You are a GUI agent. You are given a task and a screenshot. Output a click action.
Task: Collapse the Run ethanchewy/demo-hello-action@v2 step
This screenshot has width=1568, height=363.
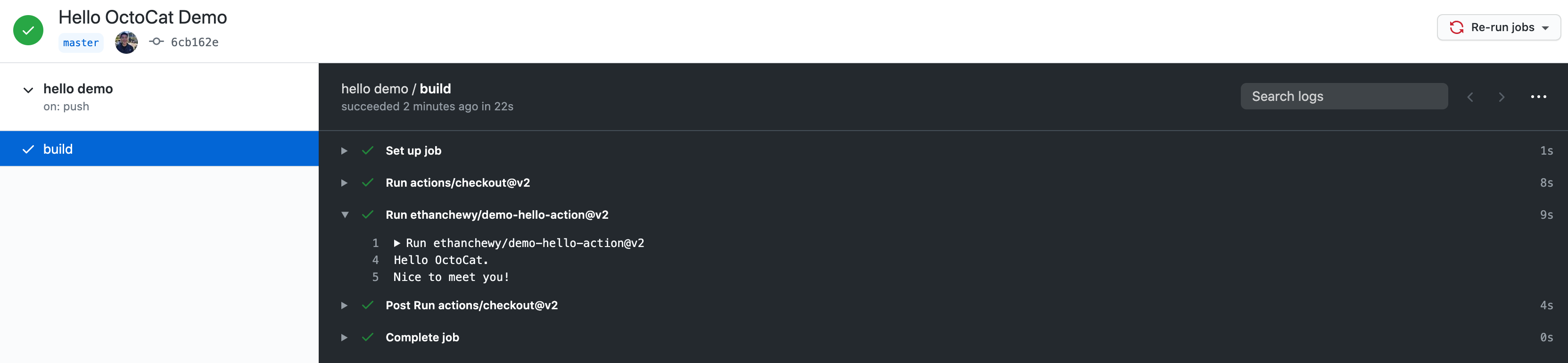pos(345,214)
